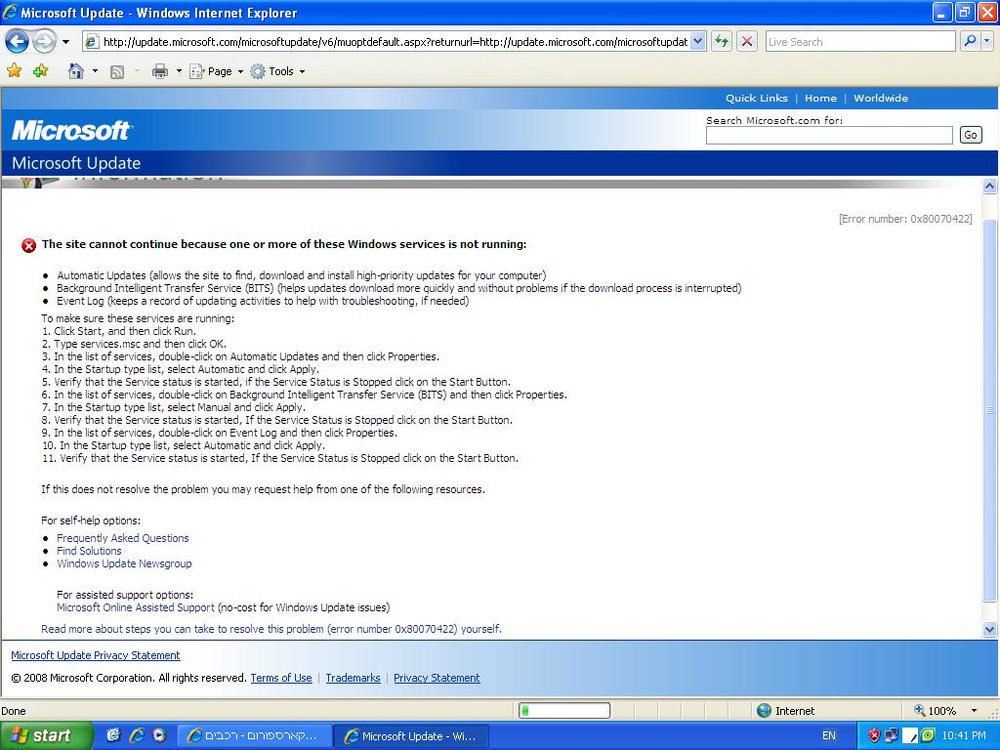
Task: Click the browser Back arrow button
Action: pyautogui.click(x=17, y=42)
